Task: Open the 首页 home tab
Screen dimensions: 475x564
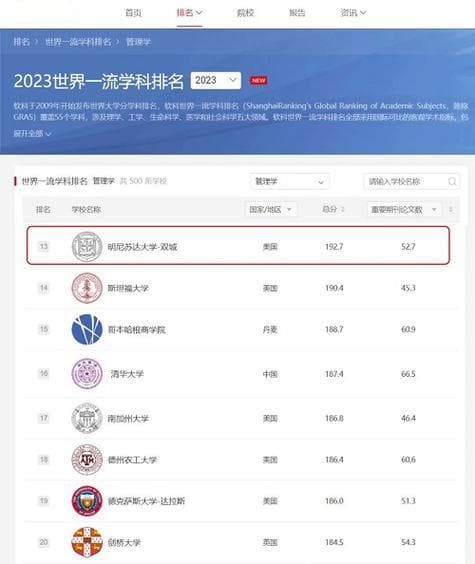Action: 133,13
